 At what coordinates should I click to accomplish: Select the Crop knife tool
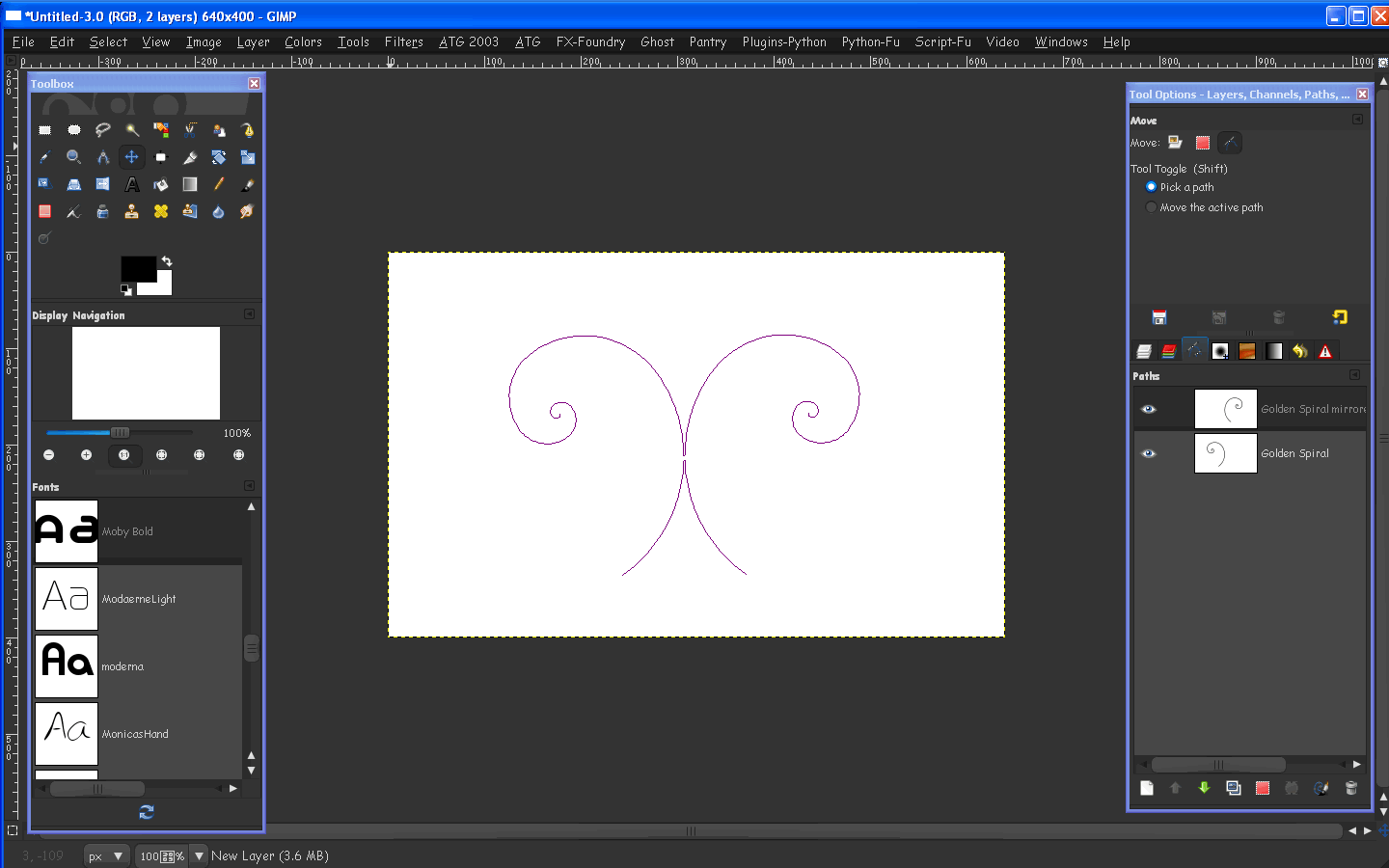189,156
